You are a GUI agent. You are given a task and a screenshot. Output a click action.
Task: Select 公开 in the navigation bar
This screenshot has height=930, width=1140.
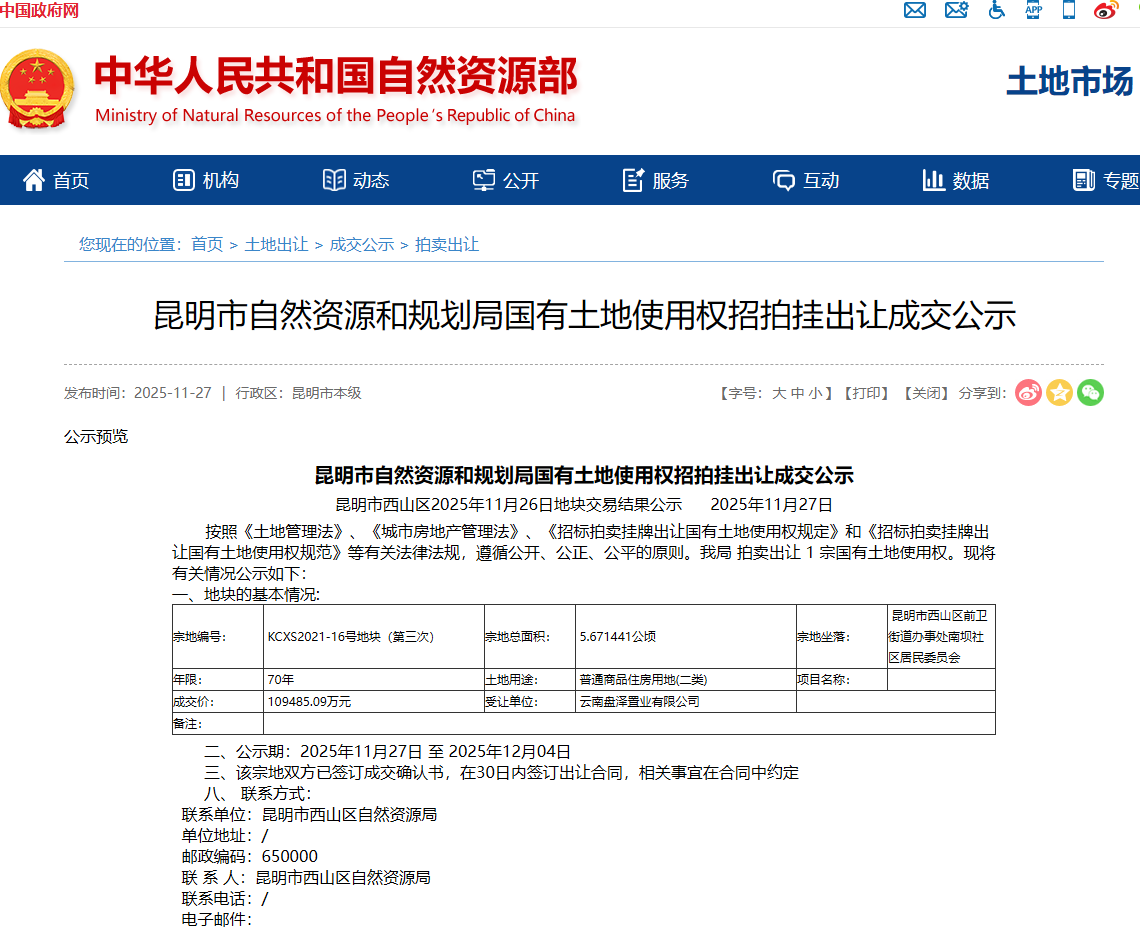tap(507, 180)
